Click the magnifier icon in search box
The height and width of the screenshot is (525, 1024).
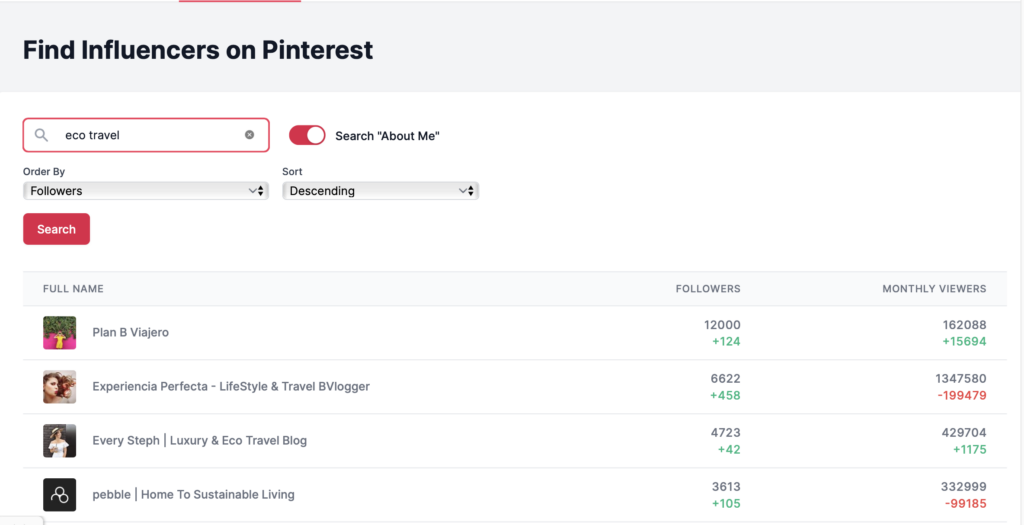point(41,135)
